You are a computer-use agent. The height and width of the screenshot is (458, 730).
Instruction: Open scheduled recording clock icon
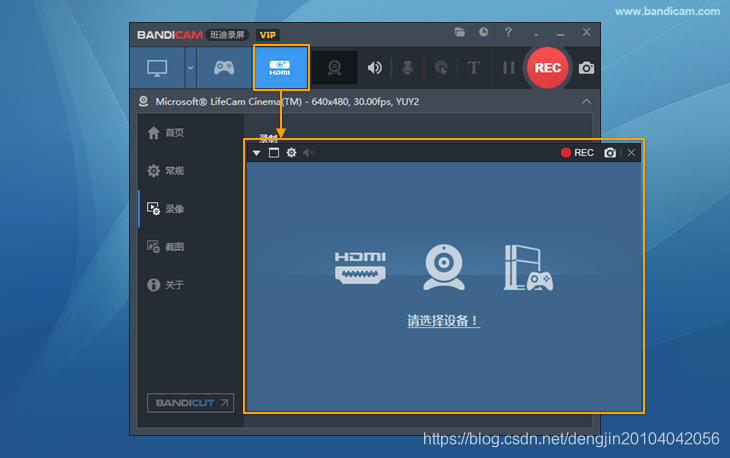[x=484, y=32]
